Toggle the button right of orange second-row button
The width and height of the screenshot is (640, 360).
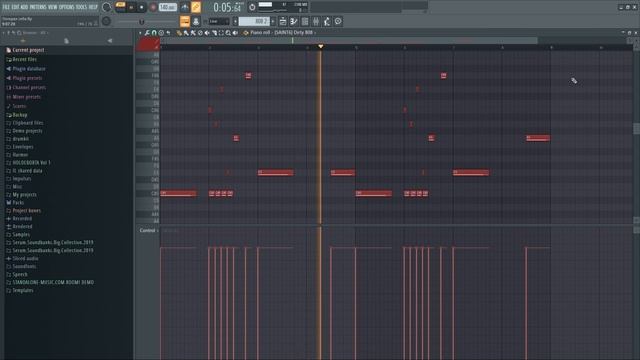tap(196, 21)
